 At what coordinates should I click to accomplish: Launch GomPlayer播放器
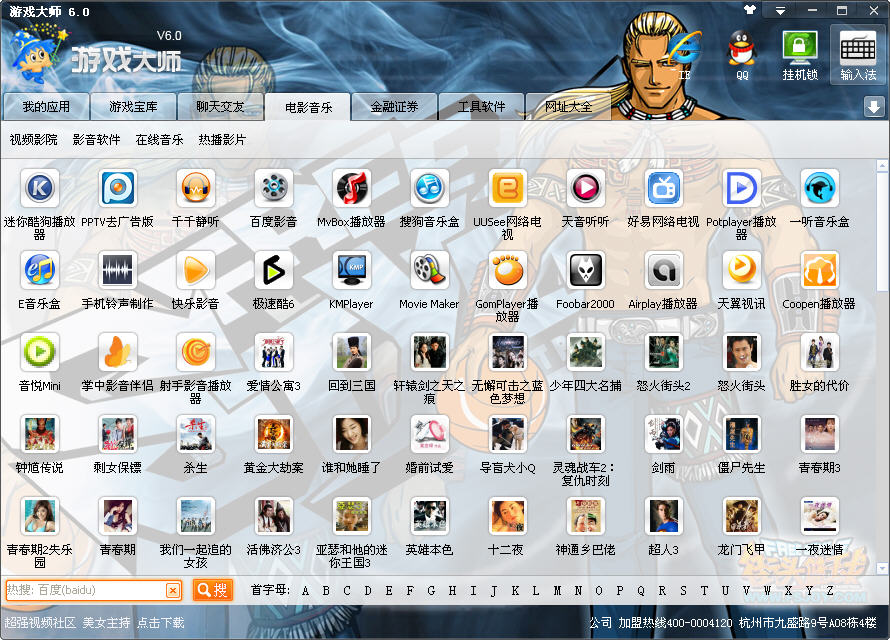pos(507,270)
